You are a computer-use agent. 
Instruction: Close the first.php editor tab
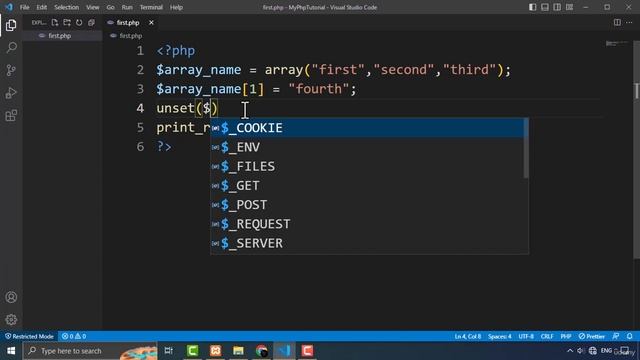pos(151,23)
